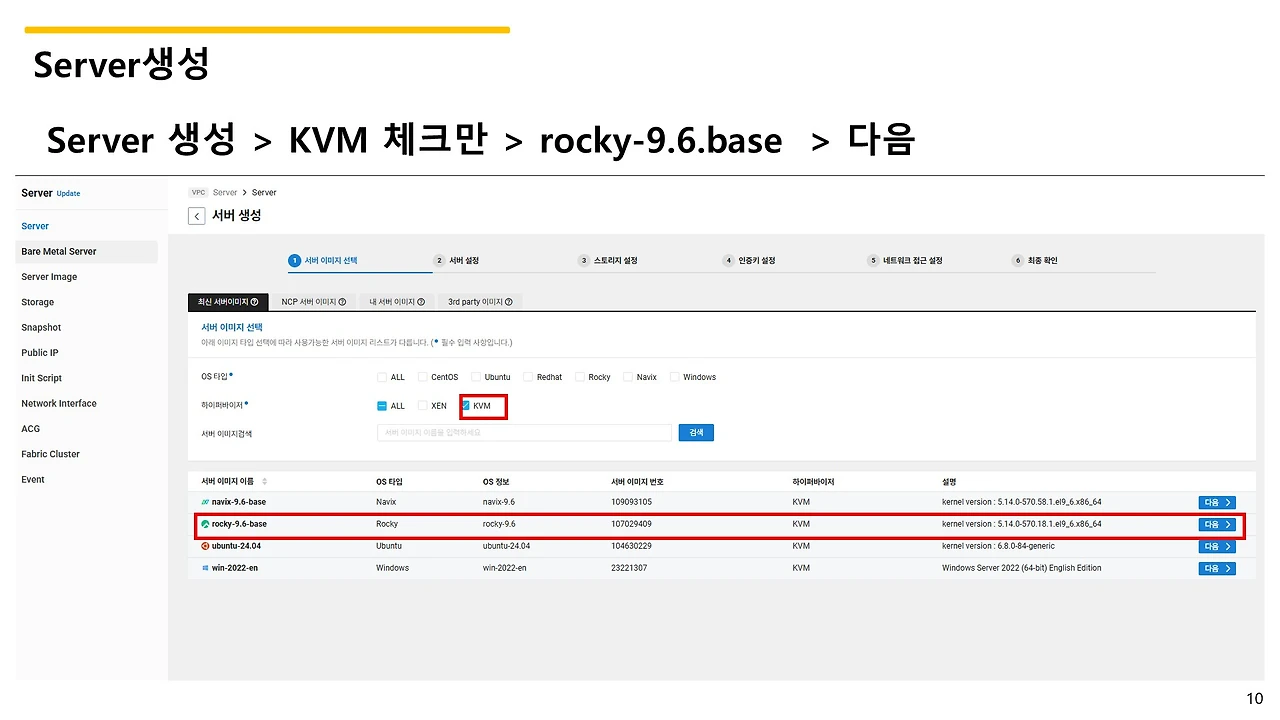Viewport: 1280px width, 720px height.
Task: Check the Rocky OS type checkbox
Action: coord(580,377)
